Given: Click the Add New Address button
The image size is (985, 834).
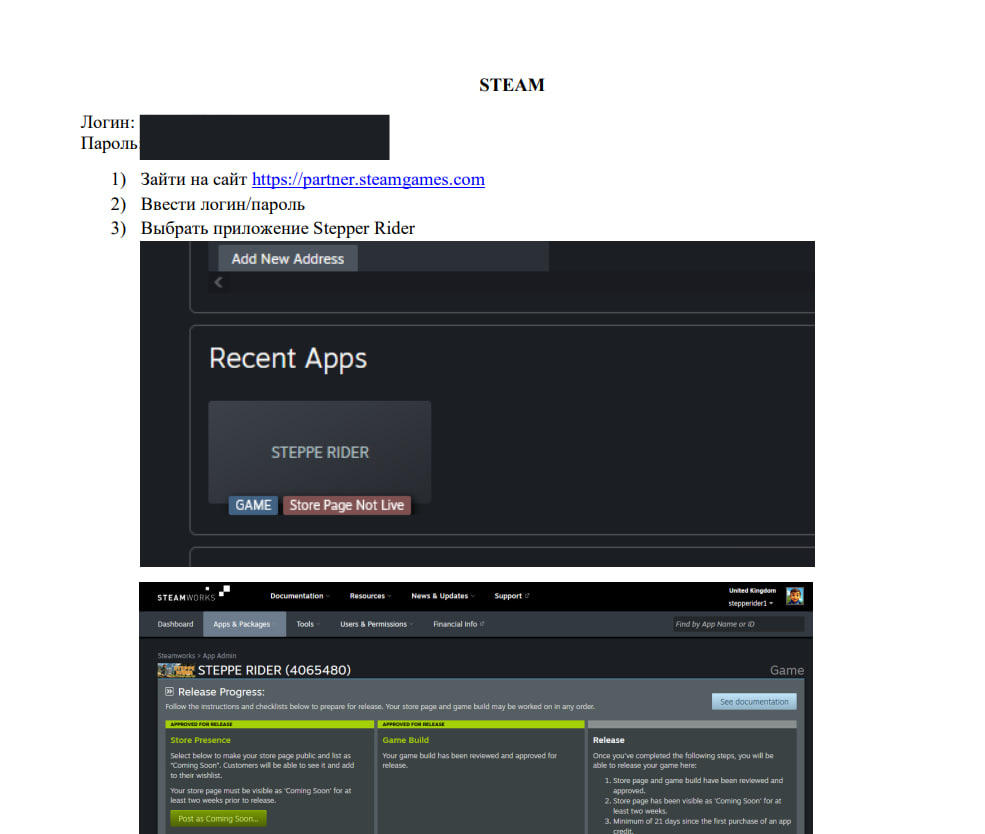Looking at the screenshot, I should (x=288, y=259).
